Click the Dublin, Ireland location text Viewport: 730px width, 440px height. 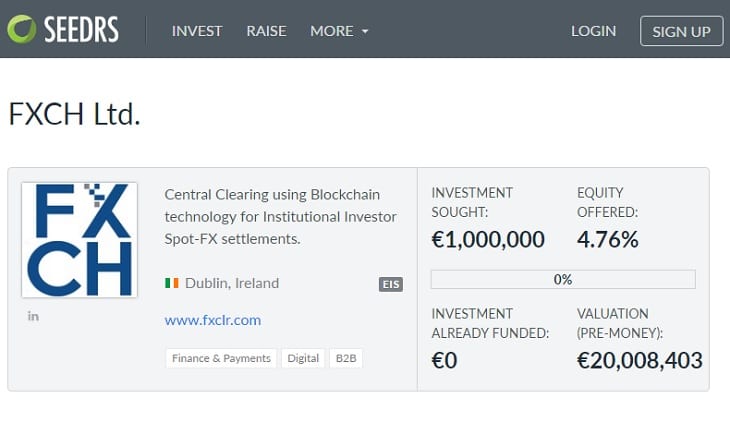point(232,283)
